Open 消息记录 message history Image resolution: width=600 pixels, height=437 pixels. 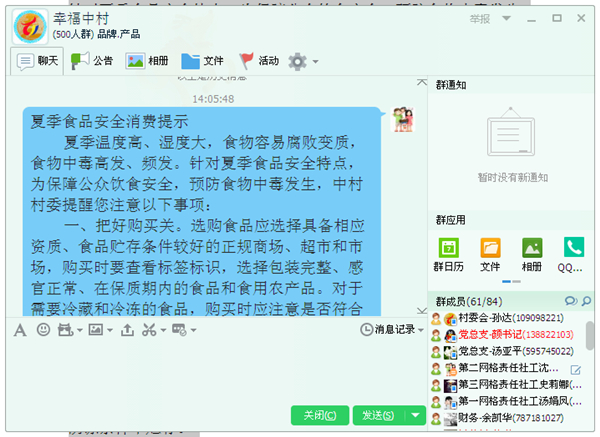pos(388,329)
